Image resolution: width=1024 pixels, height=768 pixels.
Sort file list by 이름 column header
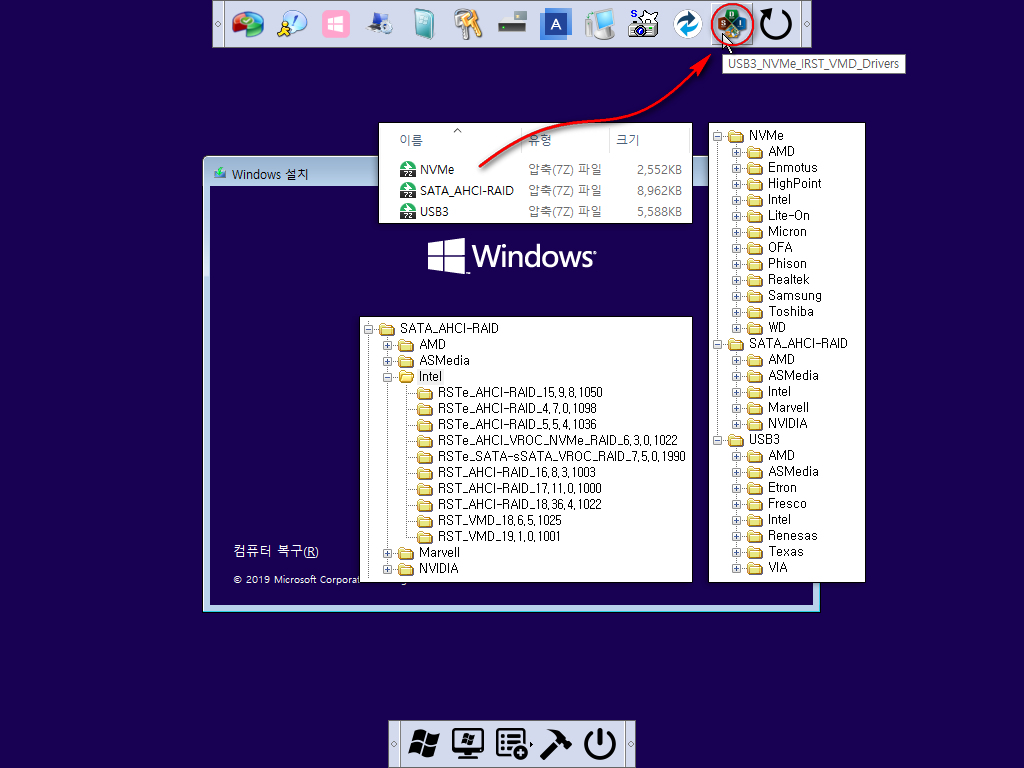coord(411,140)
